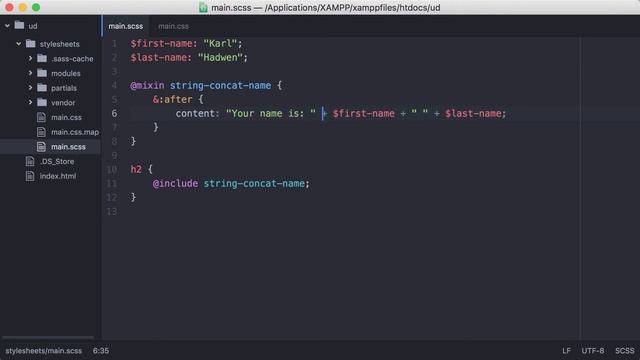Click line number 6 in gutter

(x=114, y=113)
